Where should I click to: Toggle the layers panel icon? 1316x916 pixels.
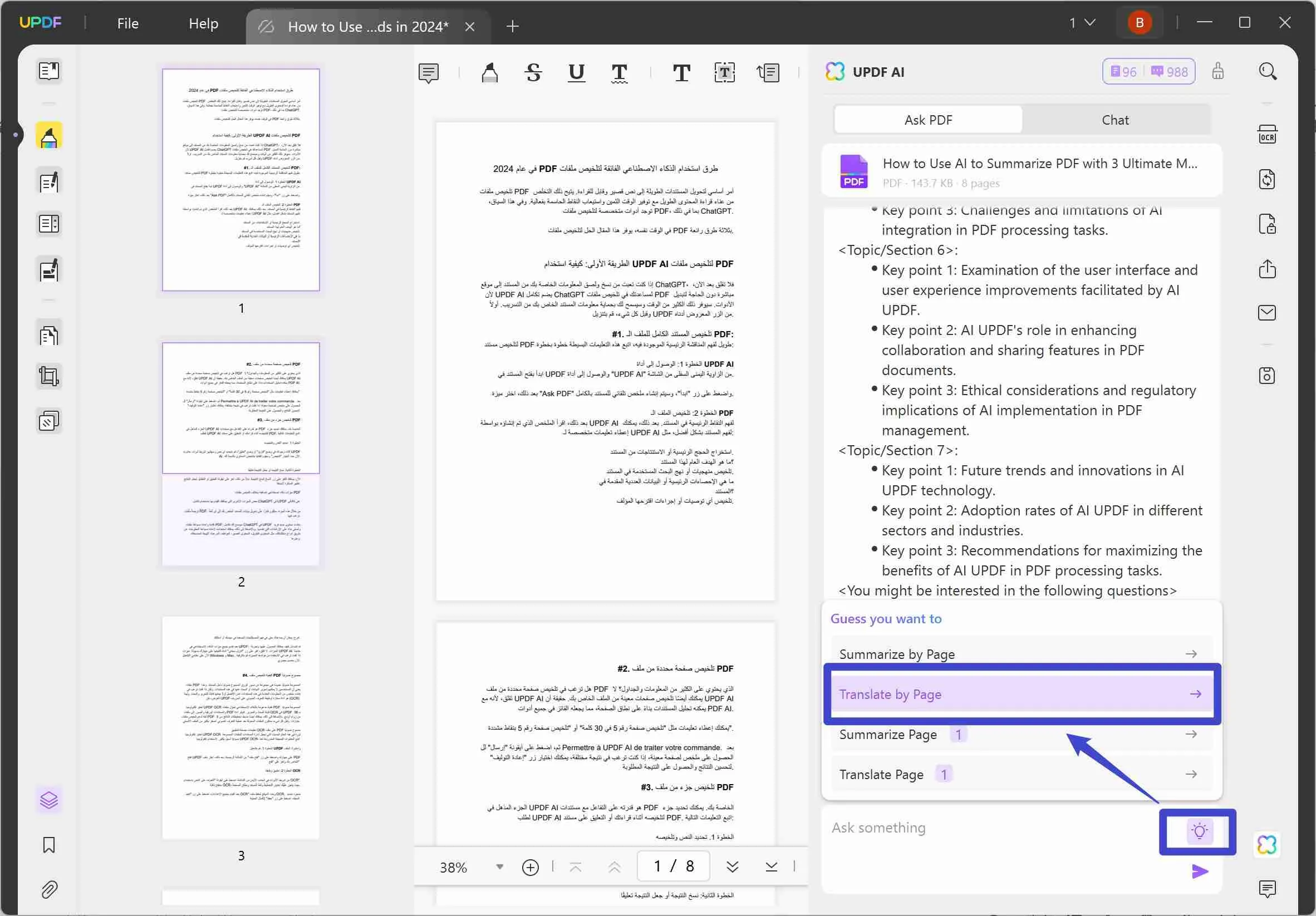tap(49, 800)
